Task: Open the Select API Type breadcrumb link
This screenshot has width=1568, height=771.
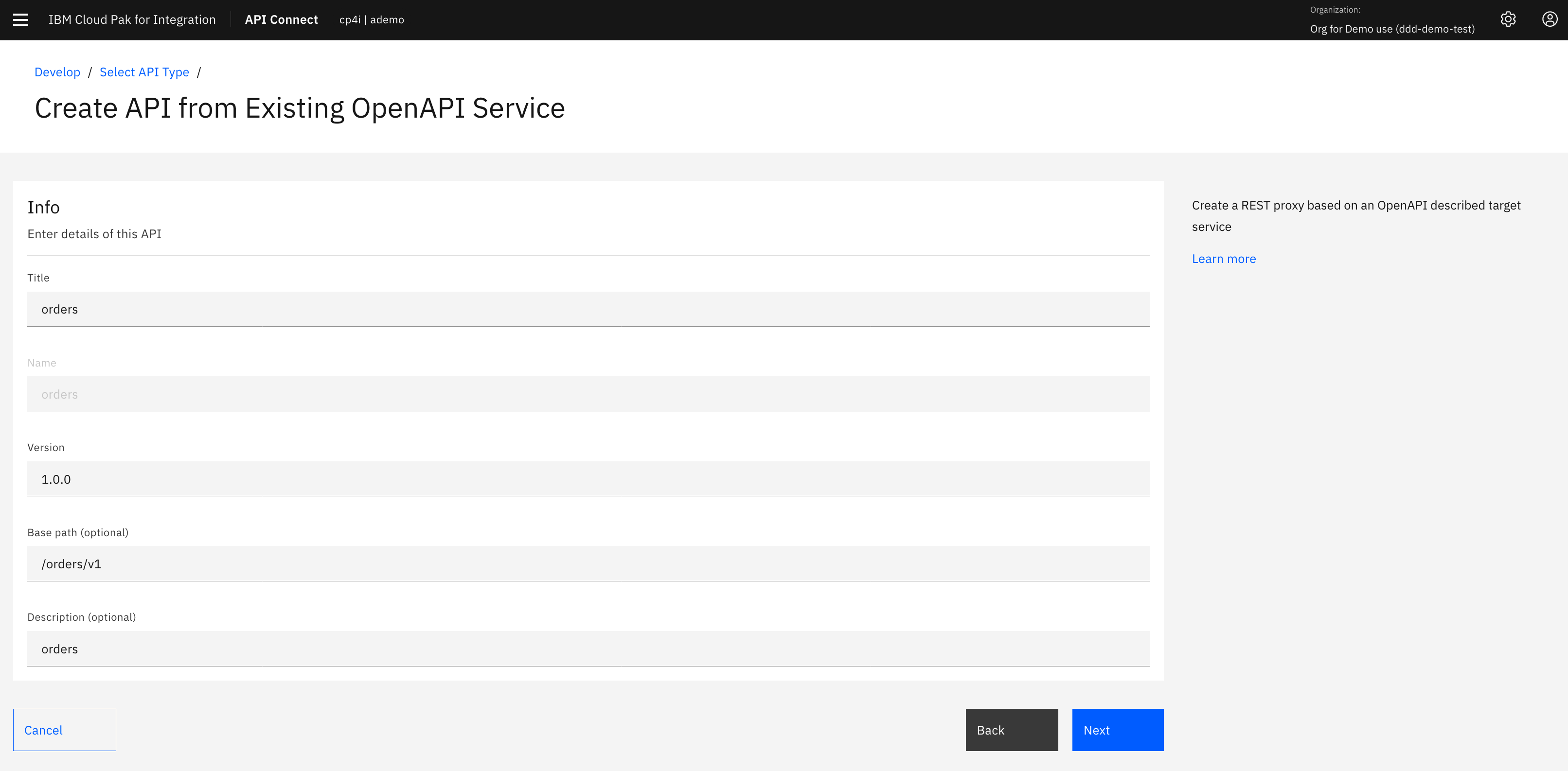Action: pos(144,72)
